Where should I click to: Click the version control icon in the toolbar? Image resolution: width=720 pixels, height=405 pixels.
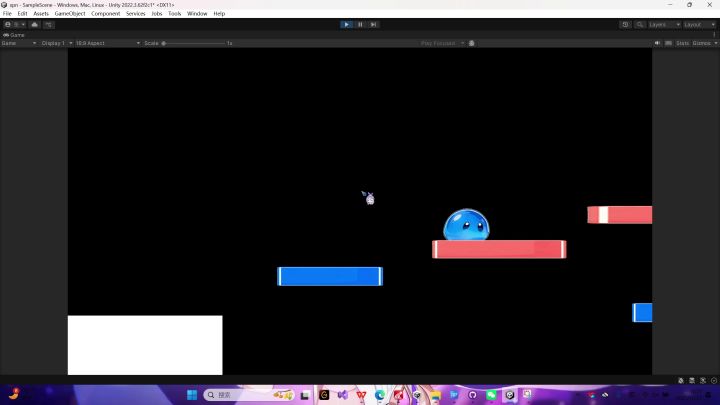[x=49, y=24]
